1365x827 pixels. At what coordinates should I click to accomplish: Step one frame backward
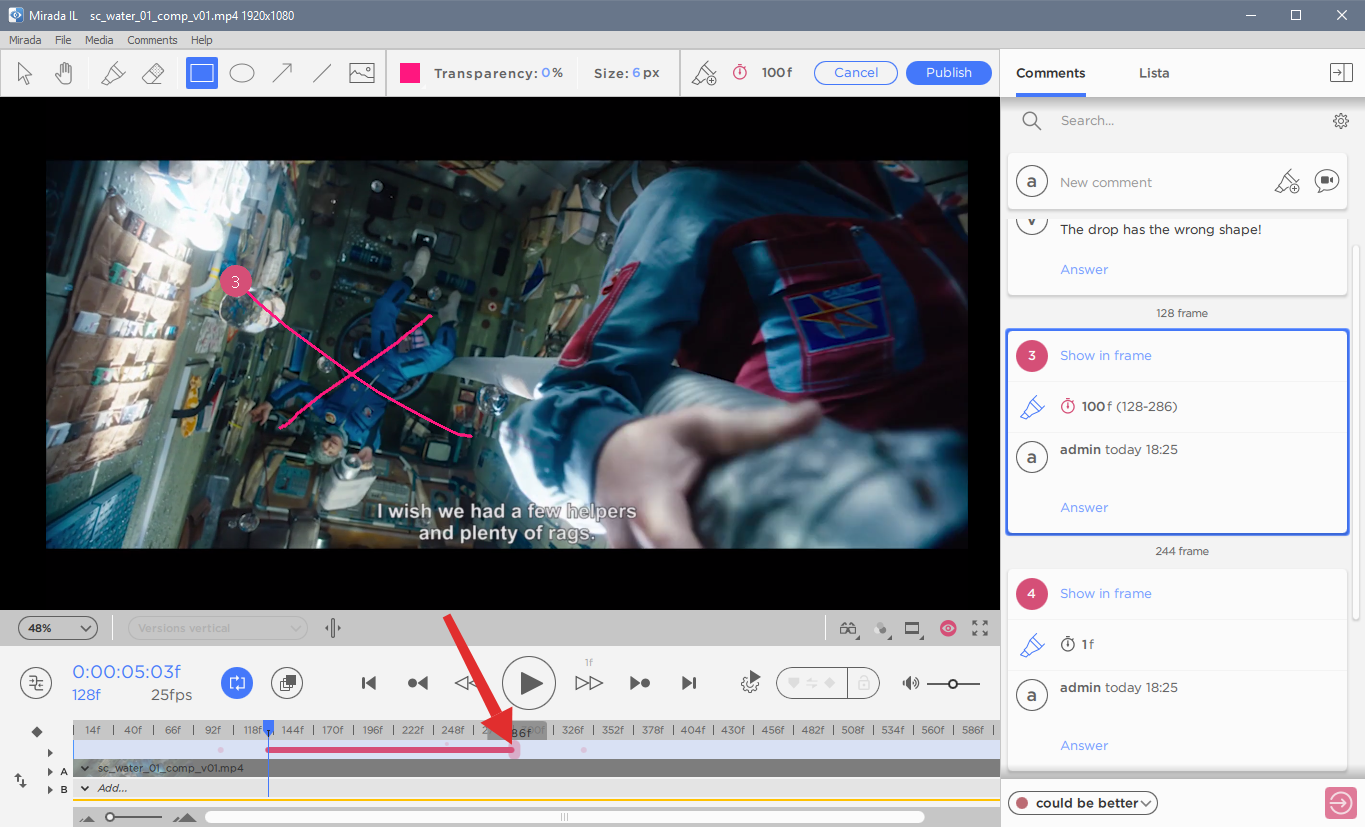tap(466, 683)
